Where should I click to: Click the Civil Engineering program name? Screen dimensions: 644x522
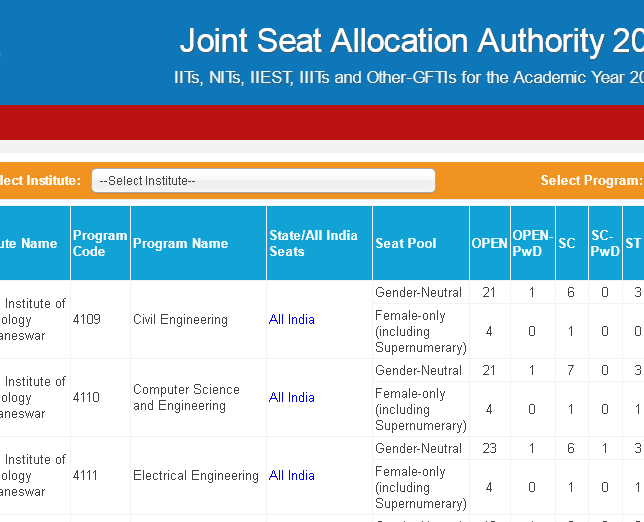click(x=180, y=320)
